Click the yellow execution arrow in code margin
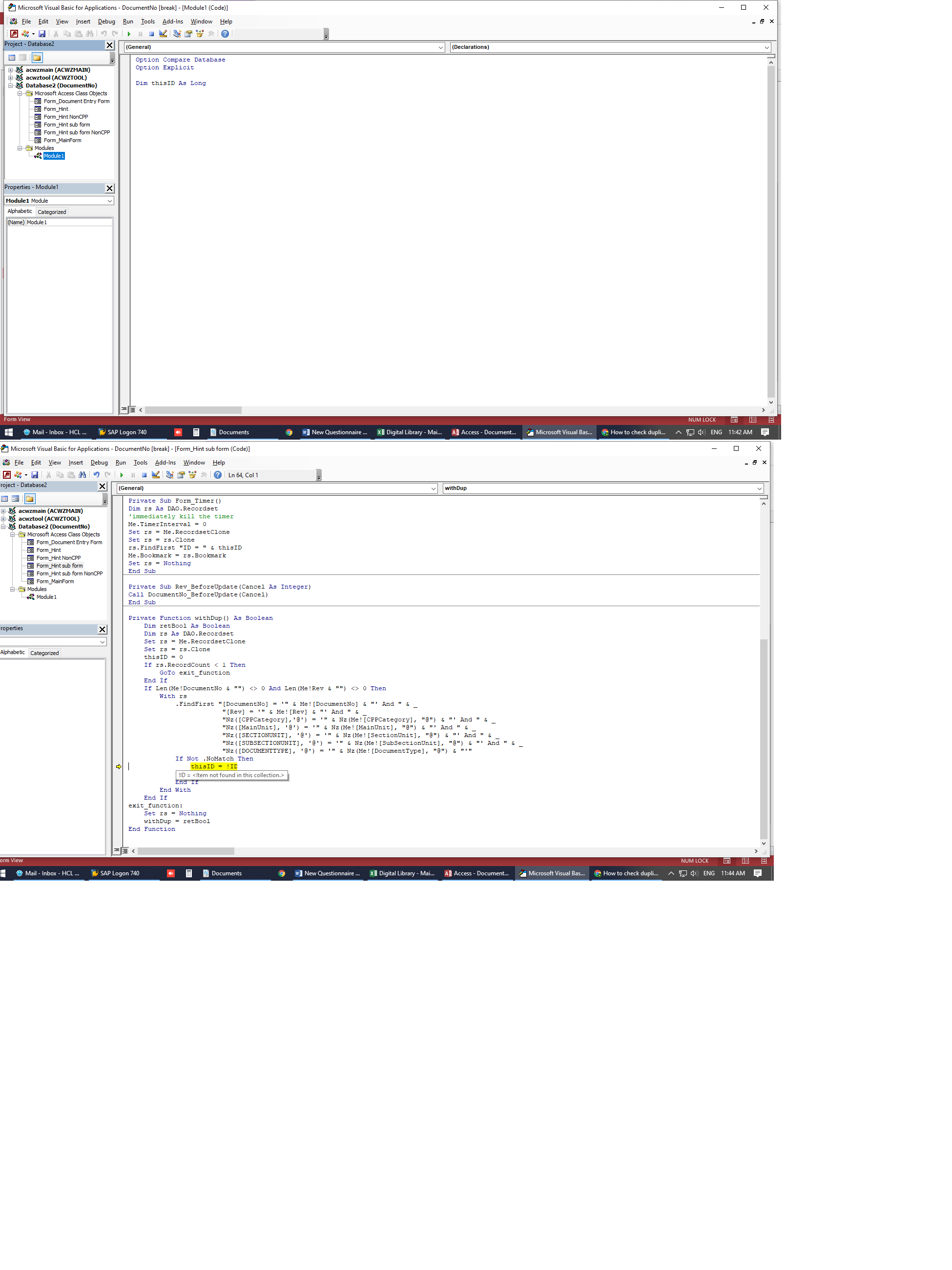 (x=119, y=766)
